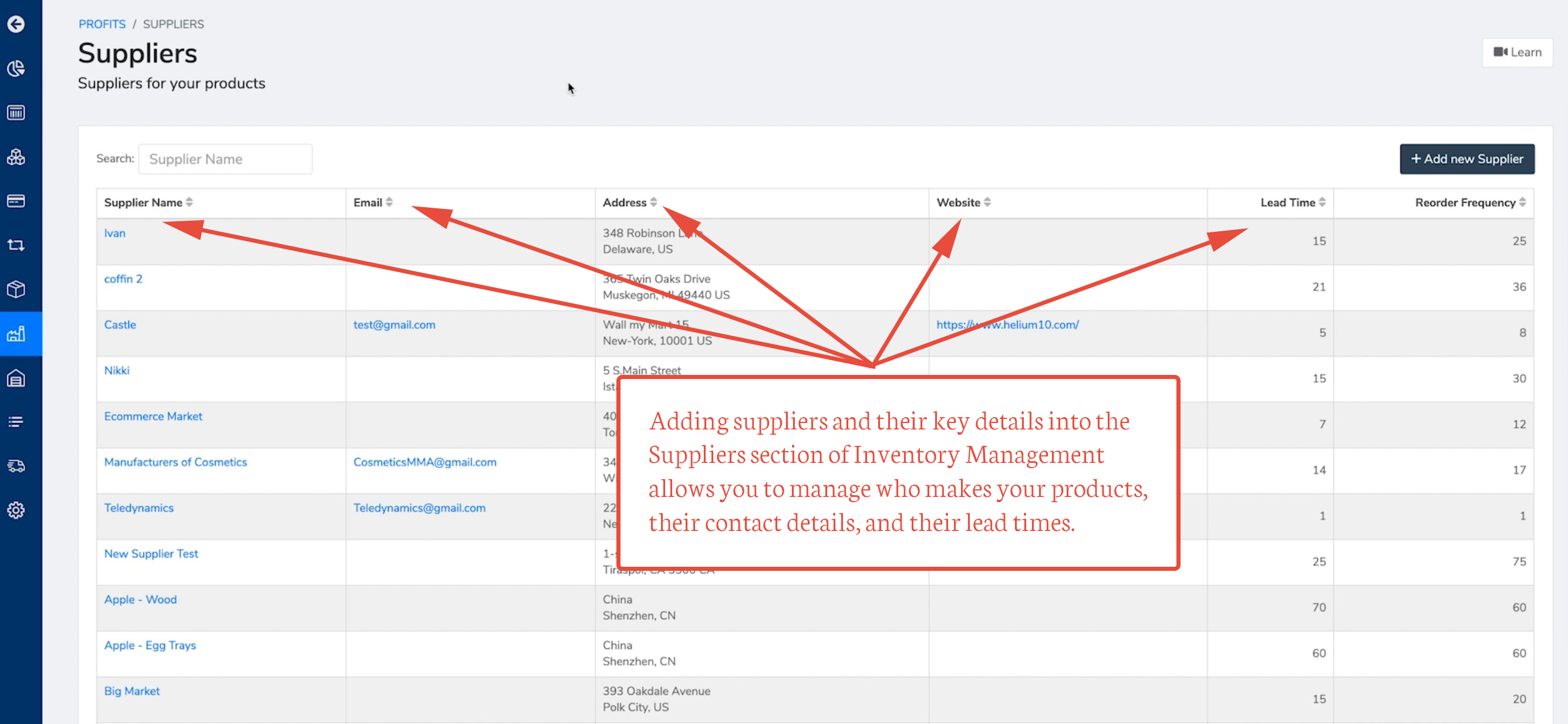This screenshot has height=724, width=1568.
Task: Select reorder frequency 36 for coffin 2
Action: (1519, 286)
